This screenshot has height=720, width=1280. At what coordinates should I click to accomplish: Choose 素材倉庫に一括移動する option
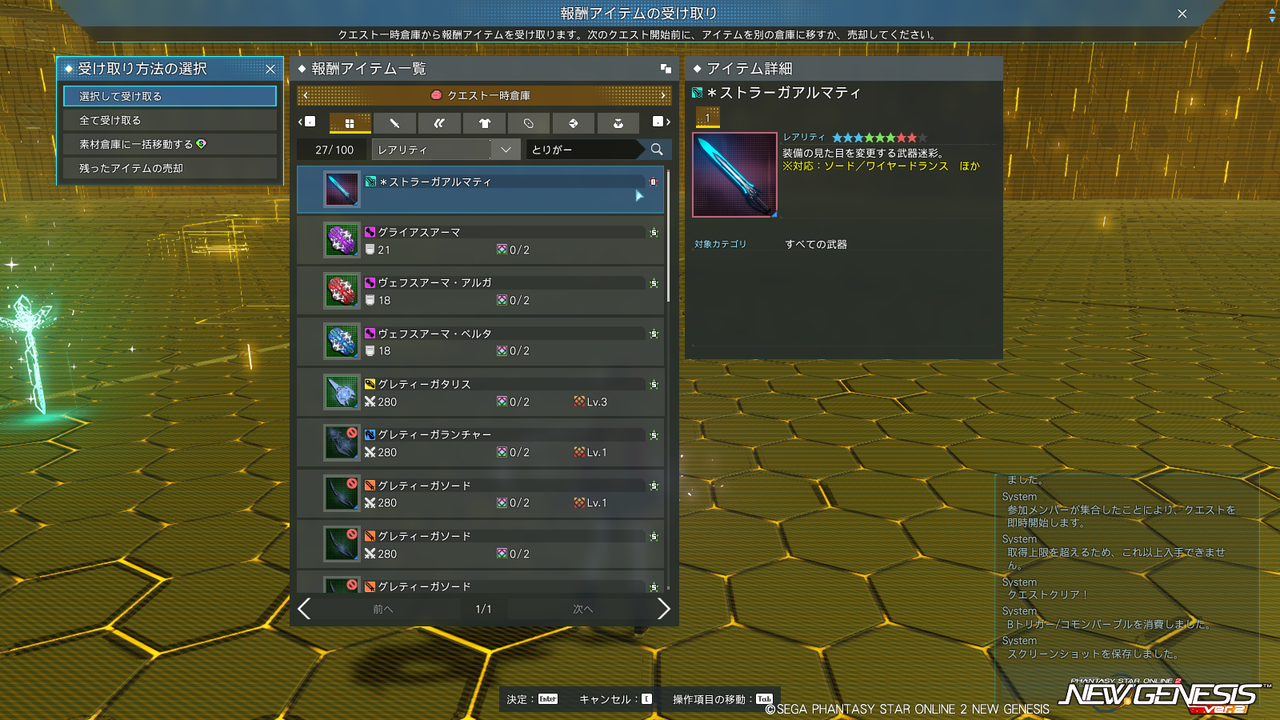[169, 144]
